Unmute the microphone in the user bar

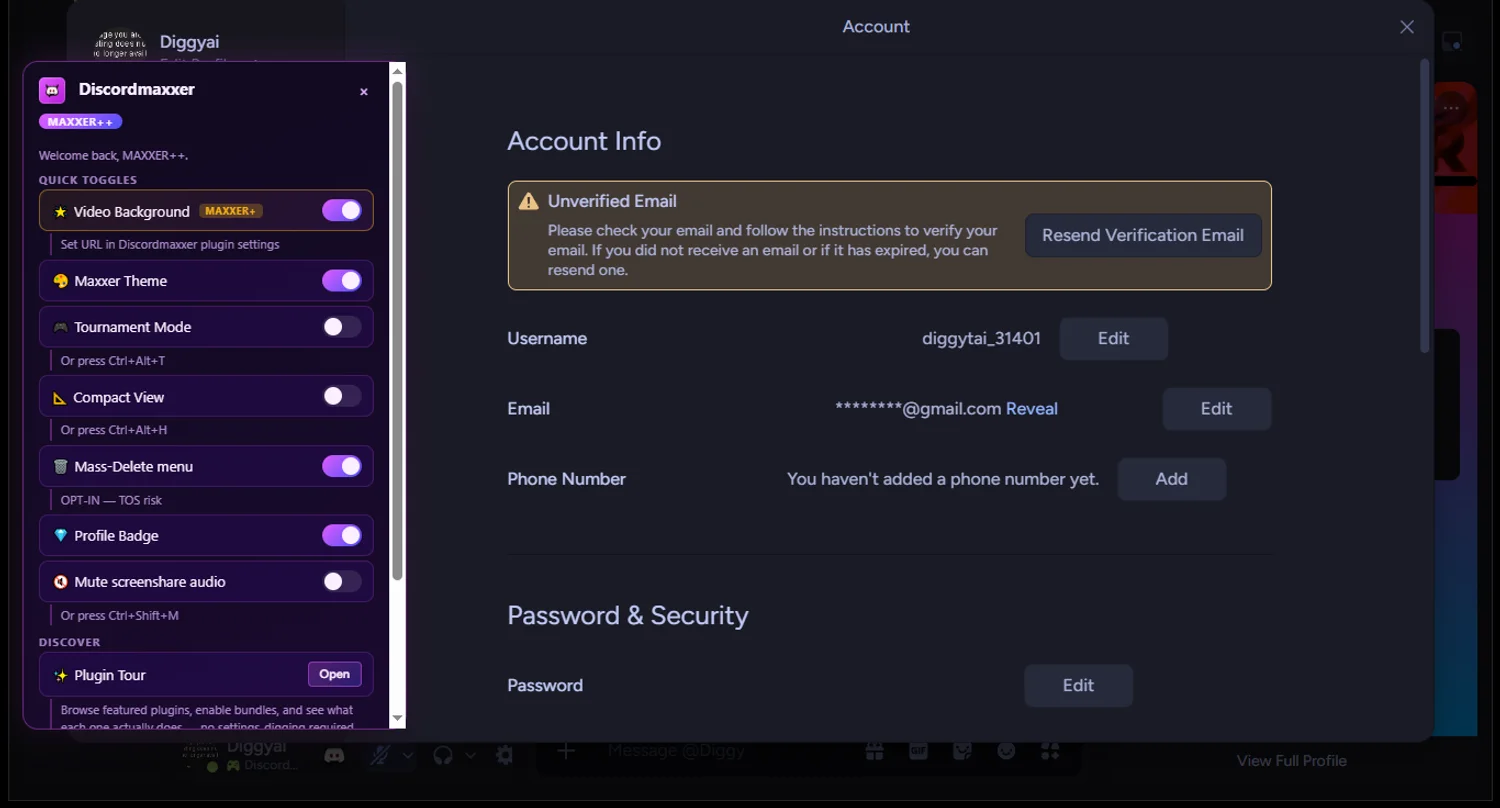pos(379,755)
